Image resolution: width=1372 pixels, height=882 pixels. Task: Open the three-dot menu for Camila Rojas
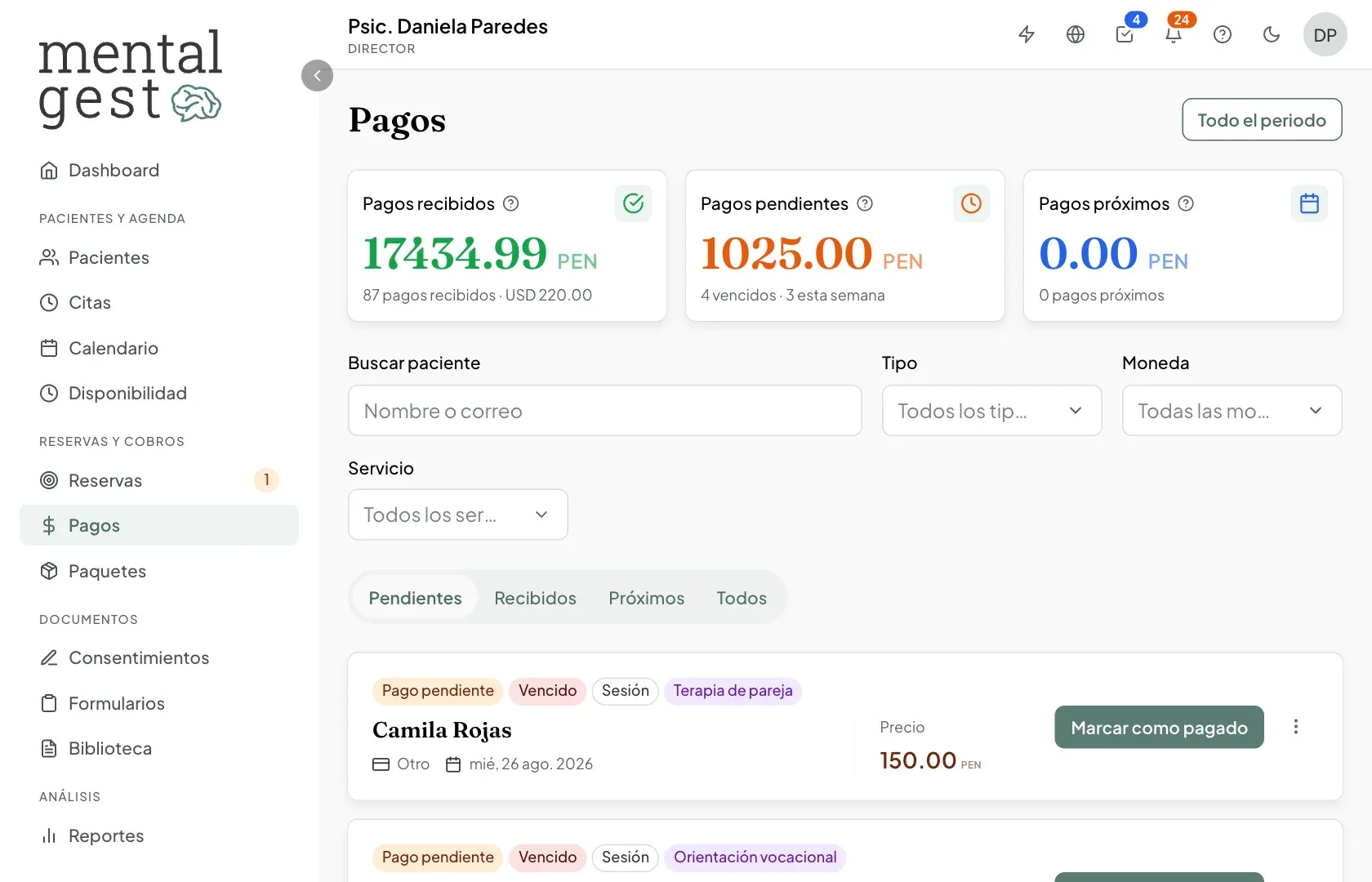(1296, 727)
